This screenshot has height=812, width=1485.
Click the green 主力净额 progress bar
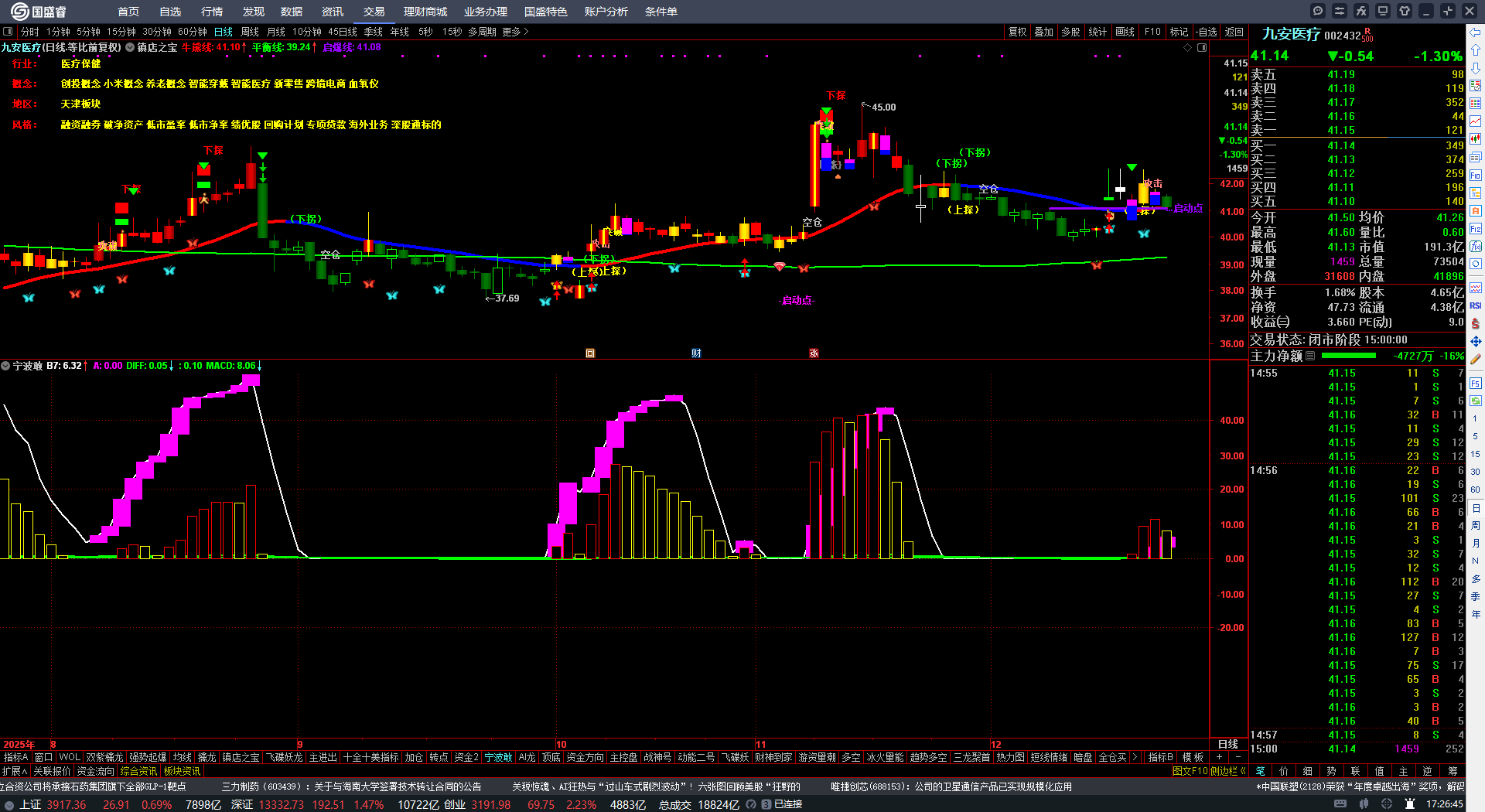pyautogui.click(x=1349, y=356)
